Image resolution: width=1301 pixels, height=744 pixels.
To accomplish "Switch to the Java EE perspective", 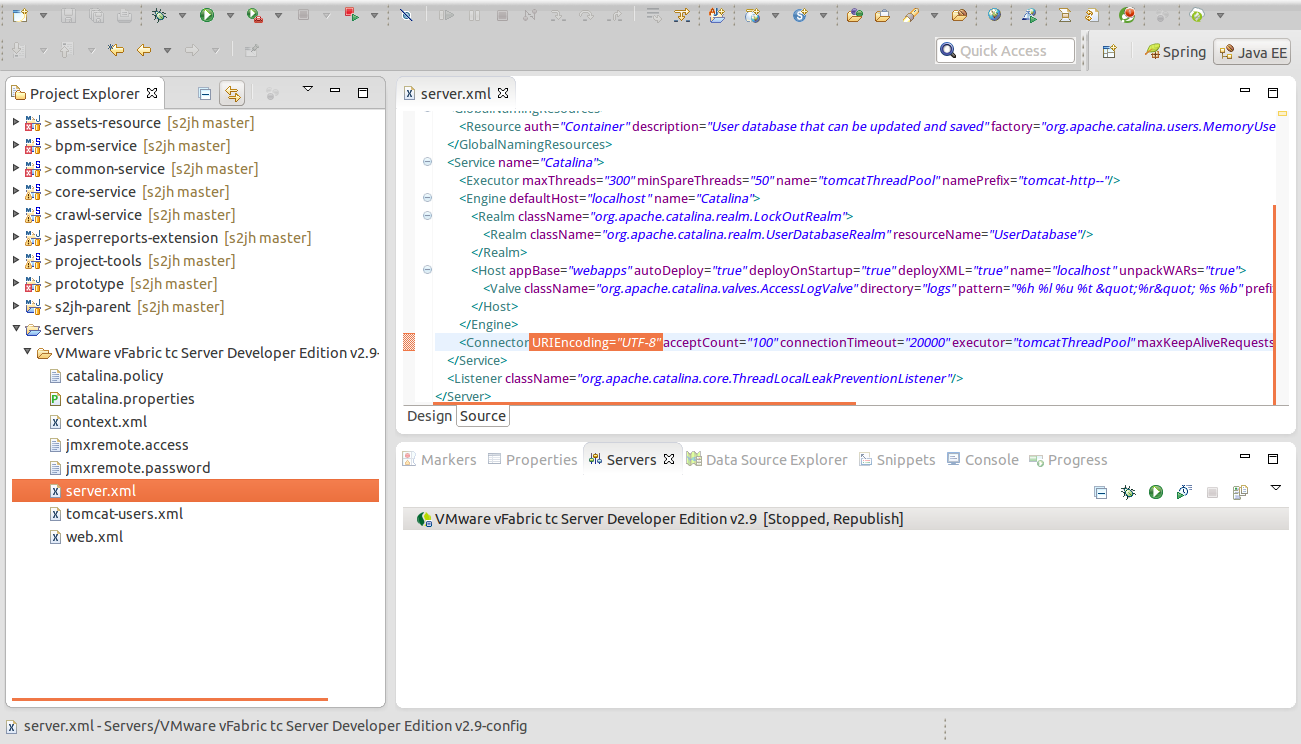I will (x=1252, y=52).
